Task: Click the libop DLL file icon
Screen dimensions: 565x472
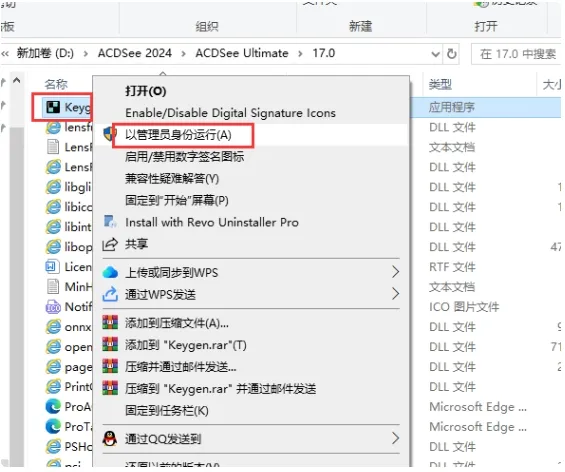Action: (53, 247)
